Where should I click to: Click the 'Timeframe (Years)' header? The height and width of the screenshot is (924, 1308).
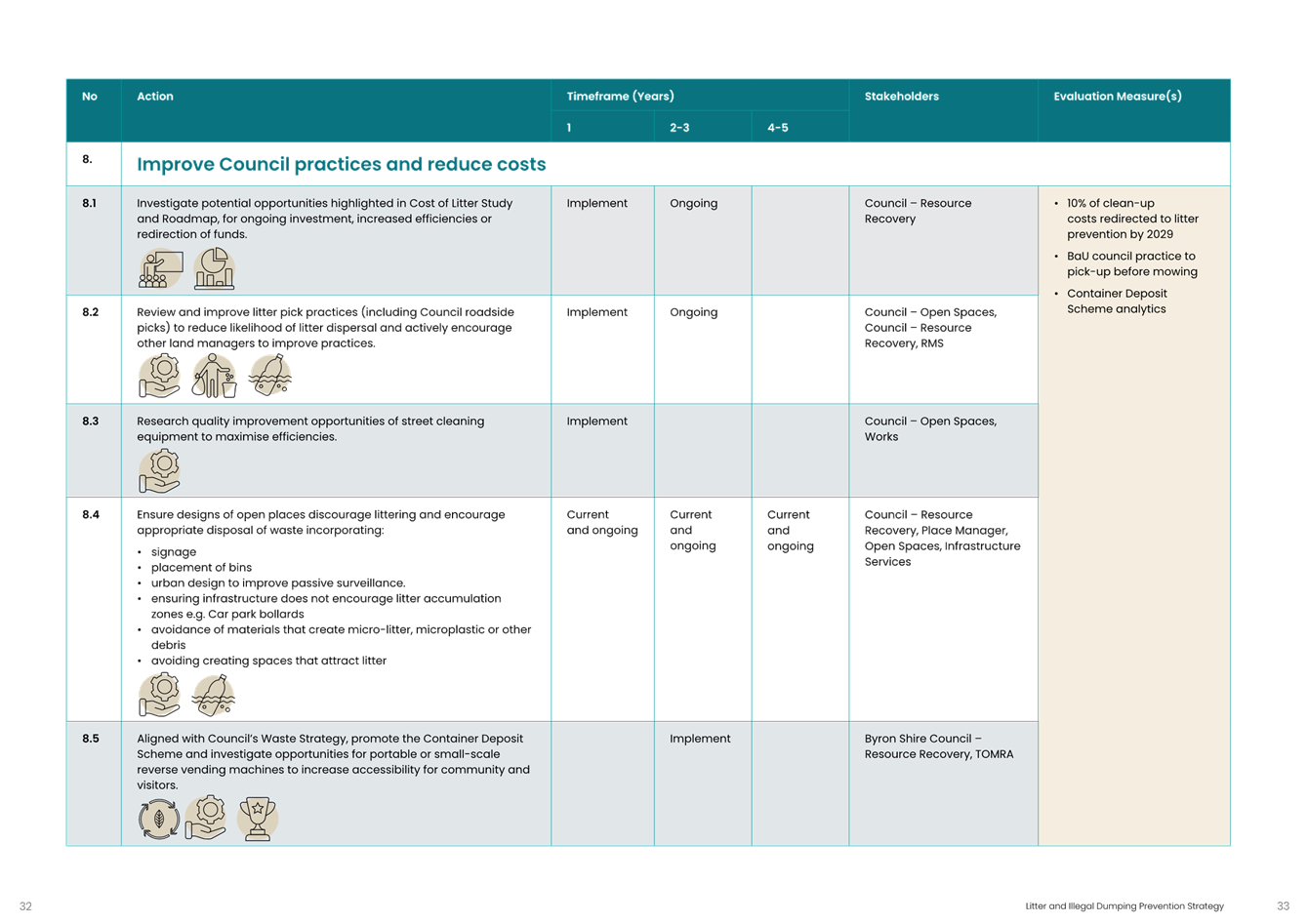(x=620, y=97)
